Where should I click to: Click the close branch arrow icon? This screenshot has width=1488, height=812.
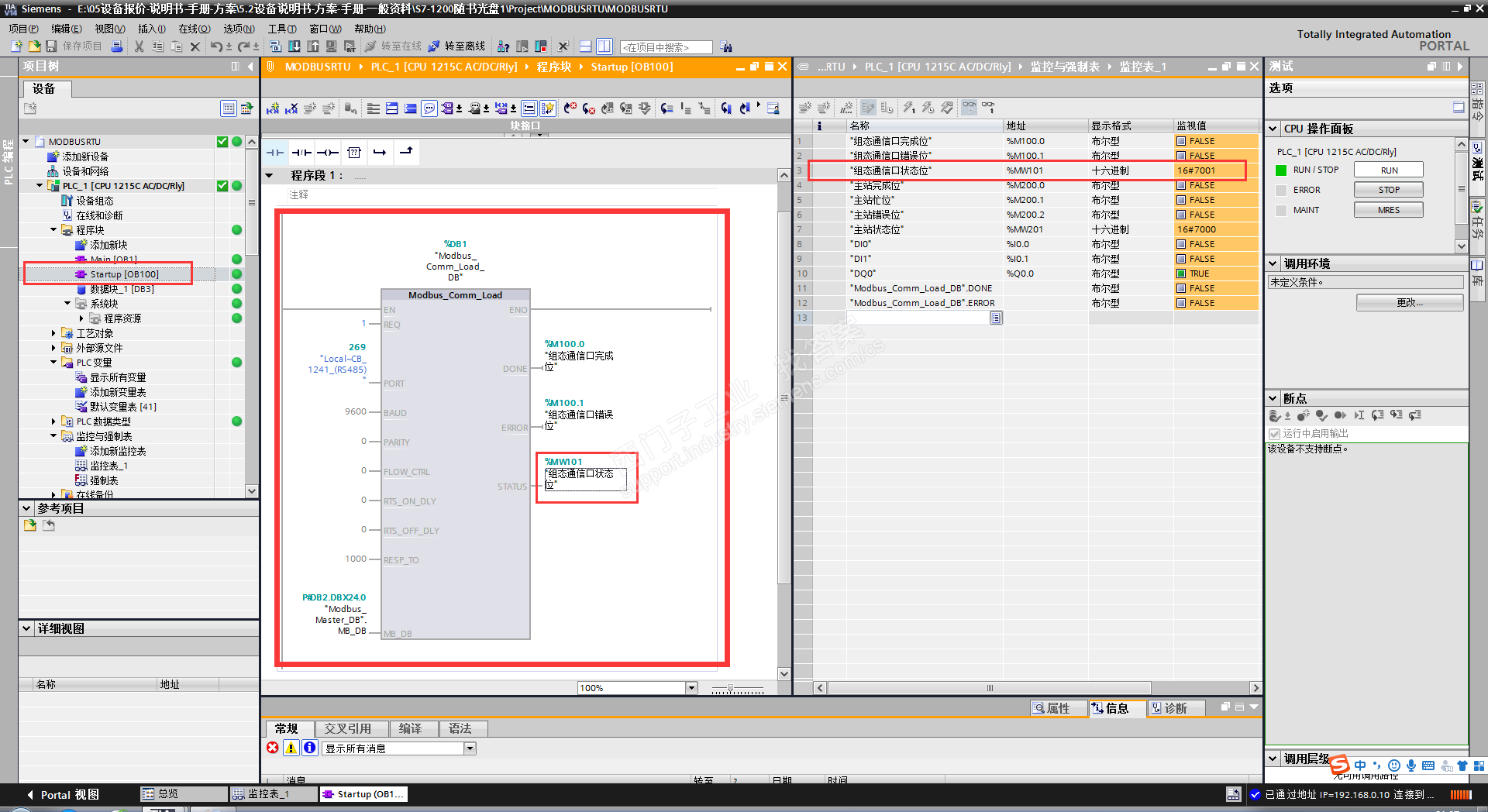click(x=406, y=153)
